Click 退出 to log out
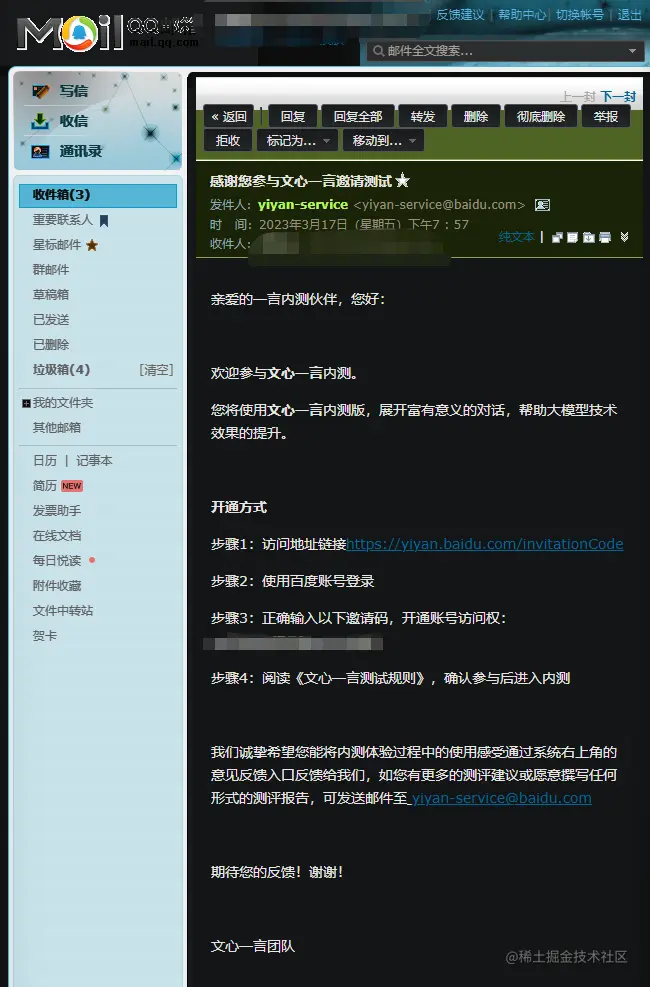This screenshot has width=650, height=987. pyautogui.click(x=629, y=14)
